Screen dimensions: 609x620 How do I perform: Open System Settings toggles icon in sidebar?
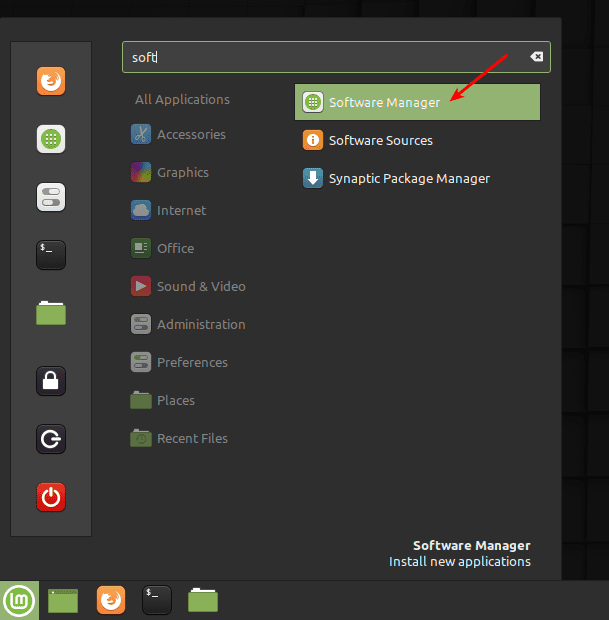(x=51, y=197)
